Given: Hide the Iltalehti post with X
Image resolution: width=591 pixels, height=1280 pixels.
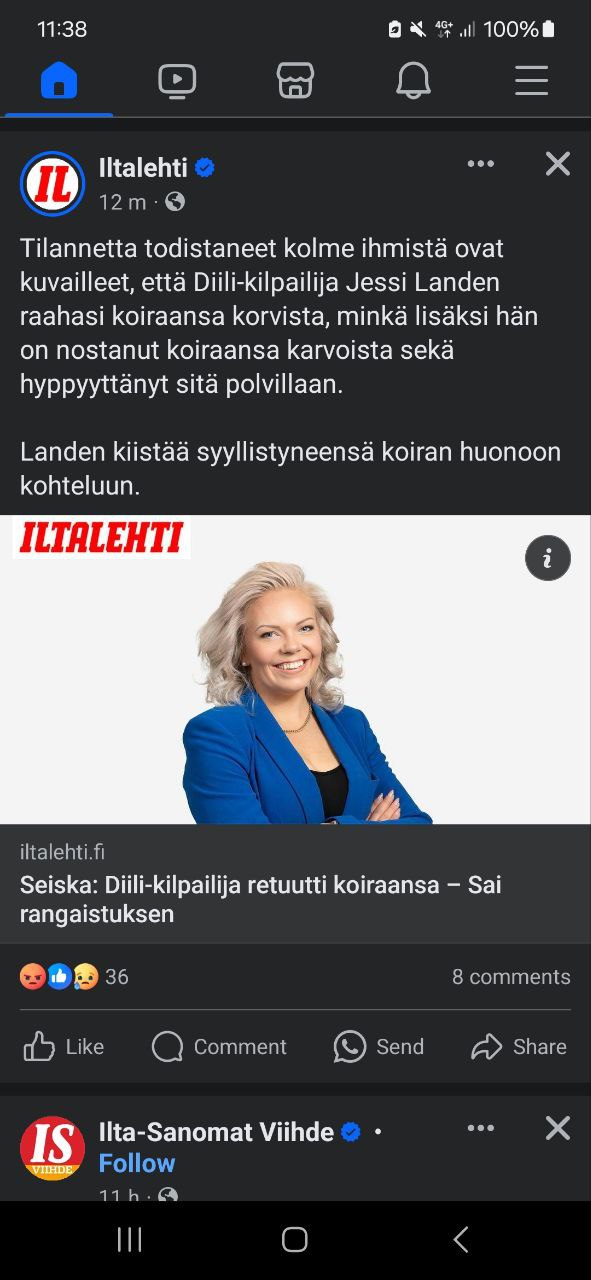Looking at the screenshot, I should point(557,164).
